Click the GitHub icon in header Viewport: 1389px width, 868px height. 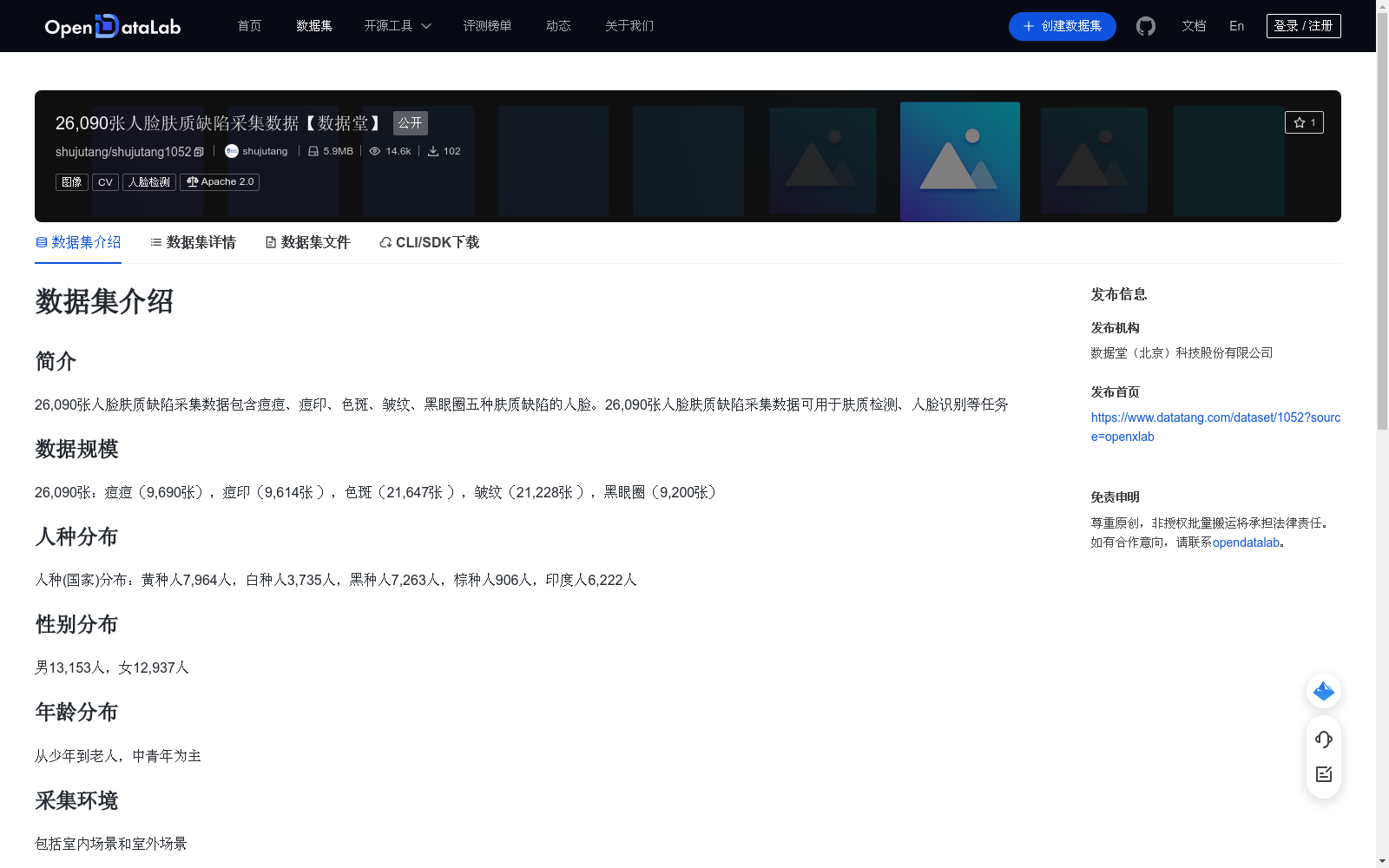(x=1145, y=26)
